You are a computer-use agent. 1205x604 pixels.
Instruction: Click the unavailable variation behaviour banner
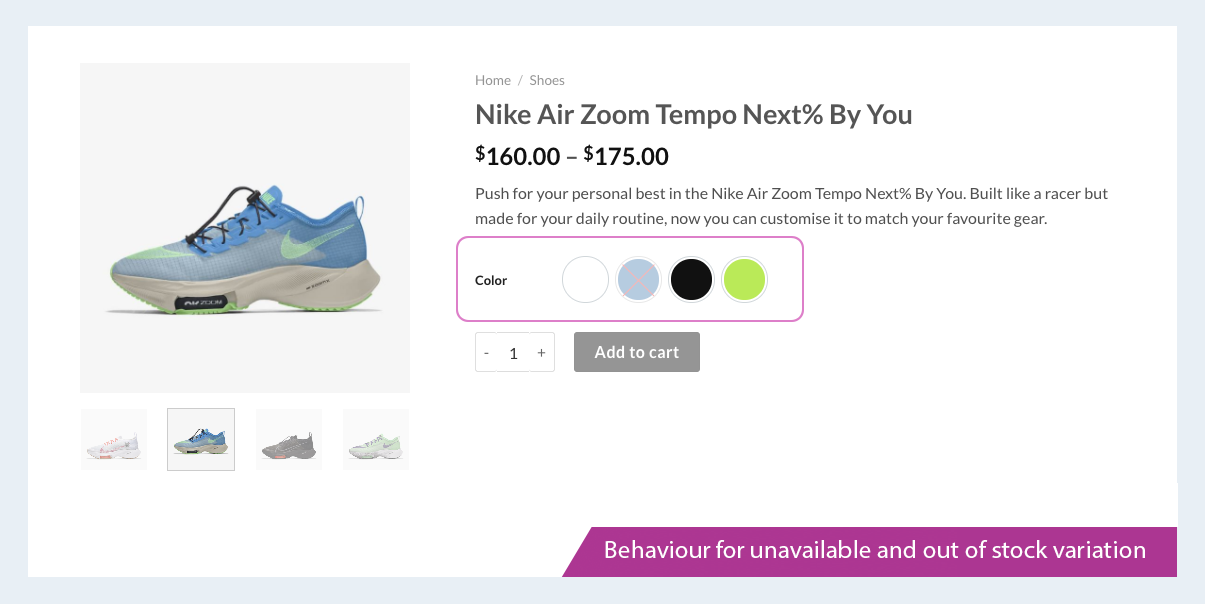[x=874, y=551]
